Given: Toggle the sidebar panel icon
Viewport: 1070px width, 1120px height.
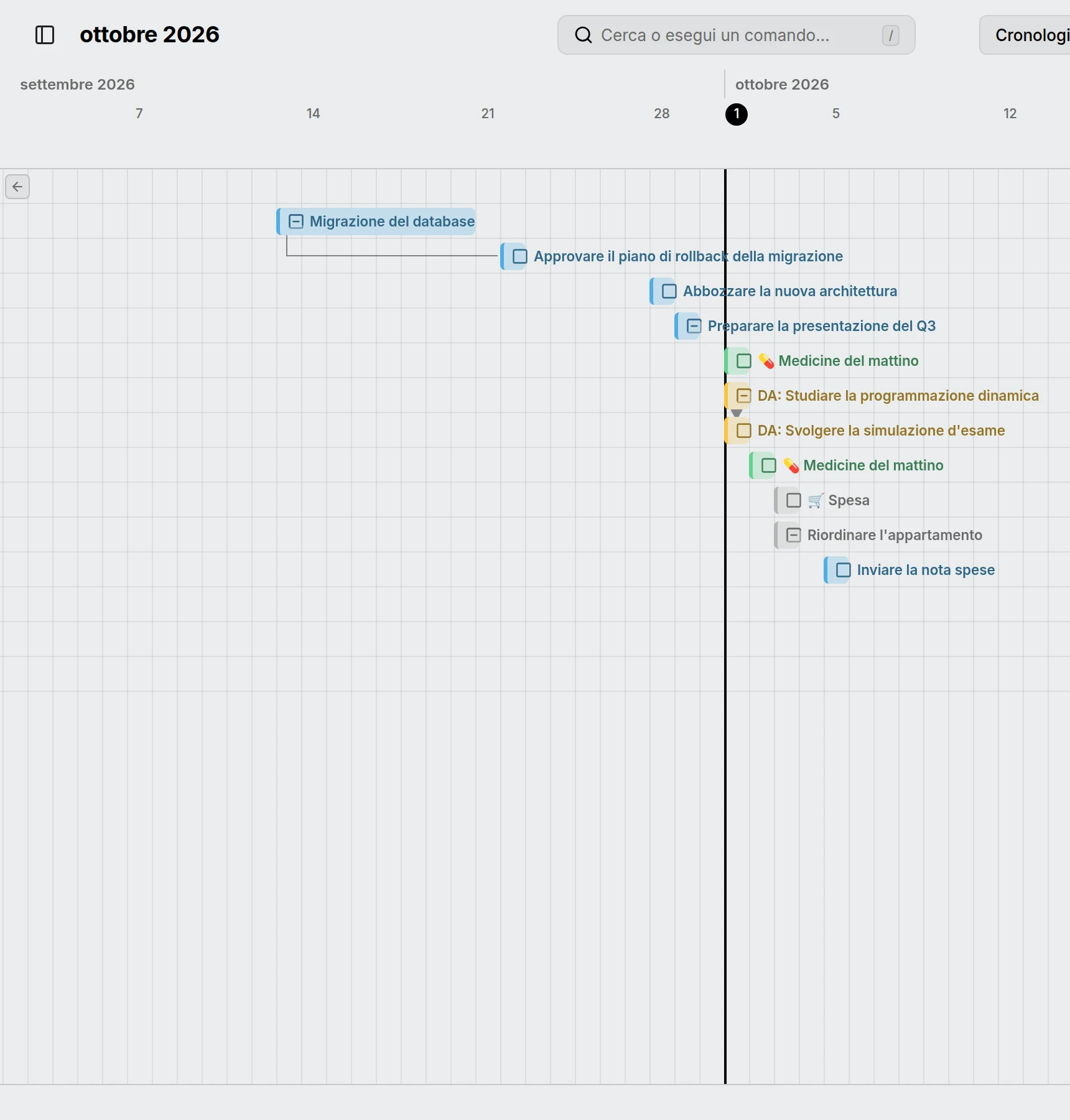Looking at the screenshot, I should [45, 35].
